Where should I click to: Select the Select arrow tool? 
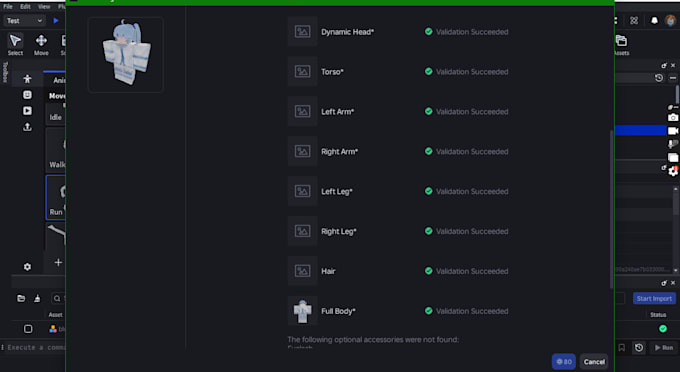(15, 44)
